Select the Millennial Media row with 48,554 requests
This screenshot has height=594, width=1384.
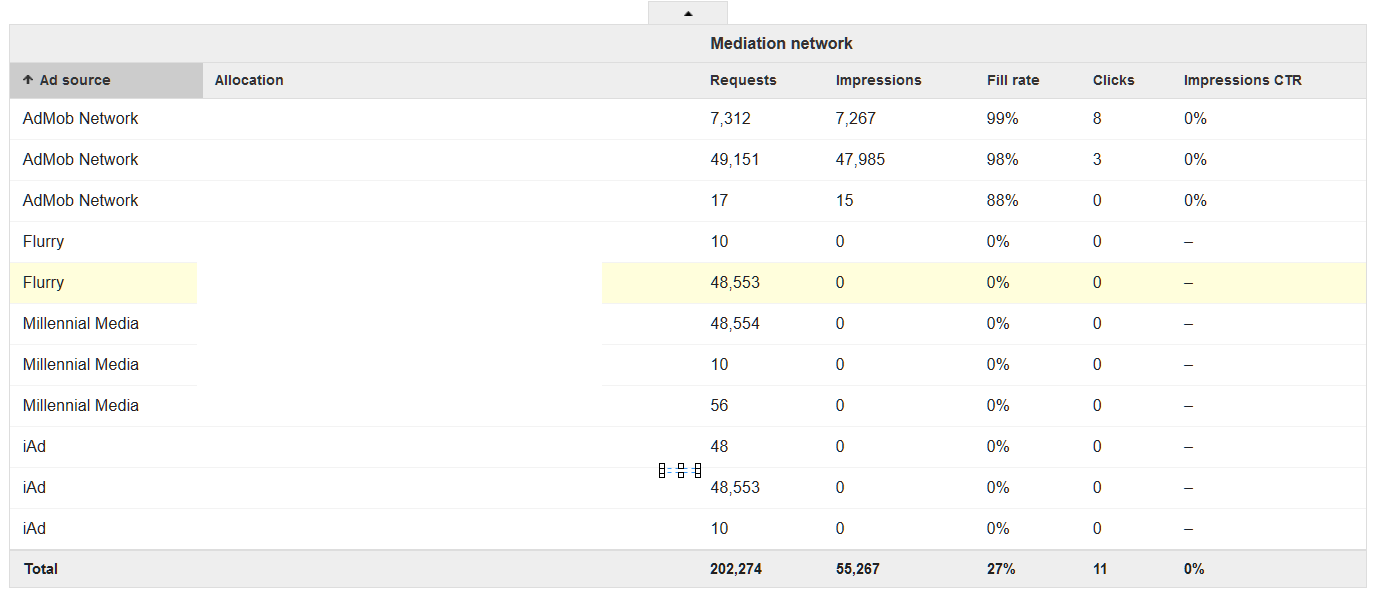(688, 324)
